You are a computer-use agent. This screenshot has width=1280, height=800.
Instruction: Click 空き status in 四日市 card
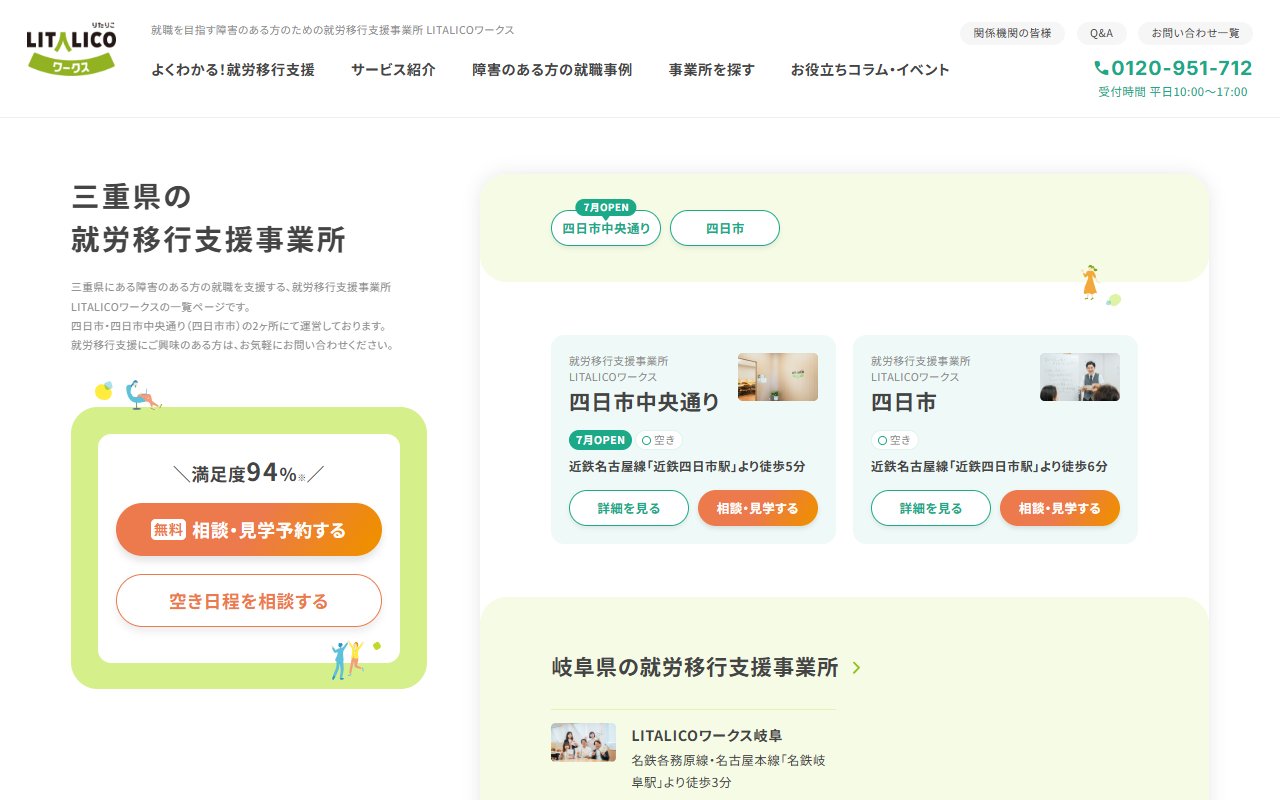(x=895, y=440)
